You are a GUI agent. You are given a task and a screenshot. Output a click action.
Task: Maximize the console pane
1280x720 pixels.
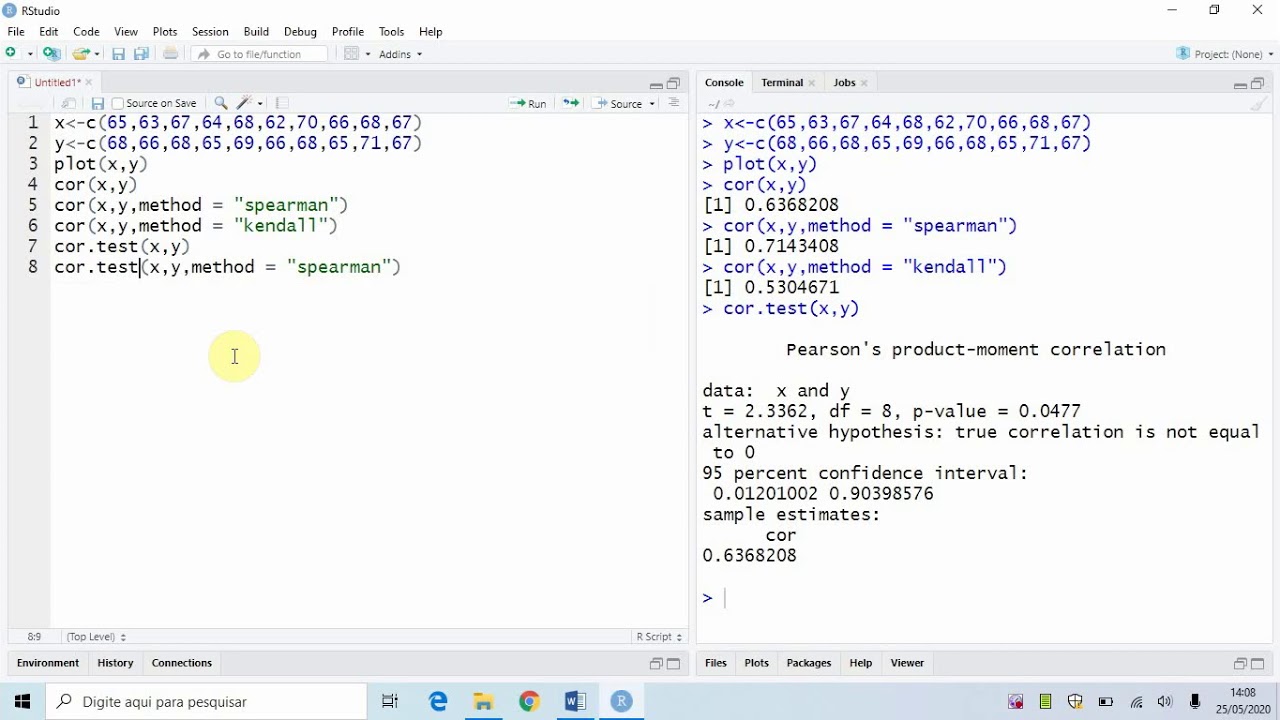[x=1258, y=84]
